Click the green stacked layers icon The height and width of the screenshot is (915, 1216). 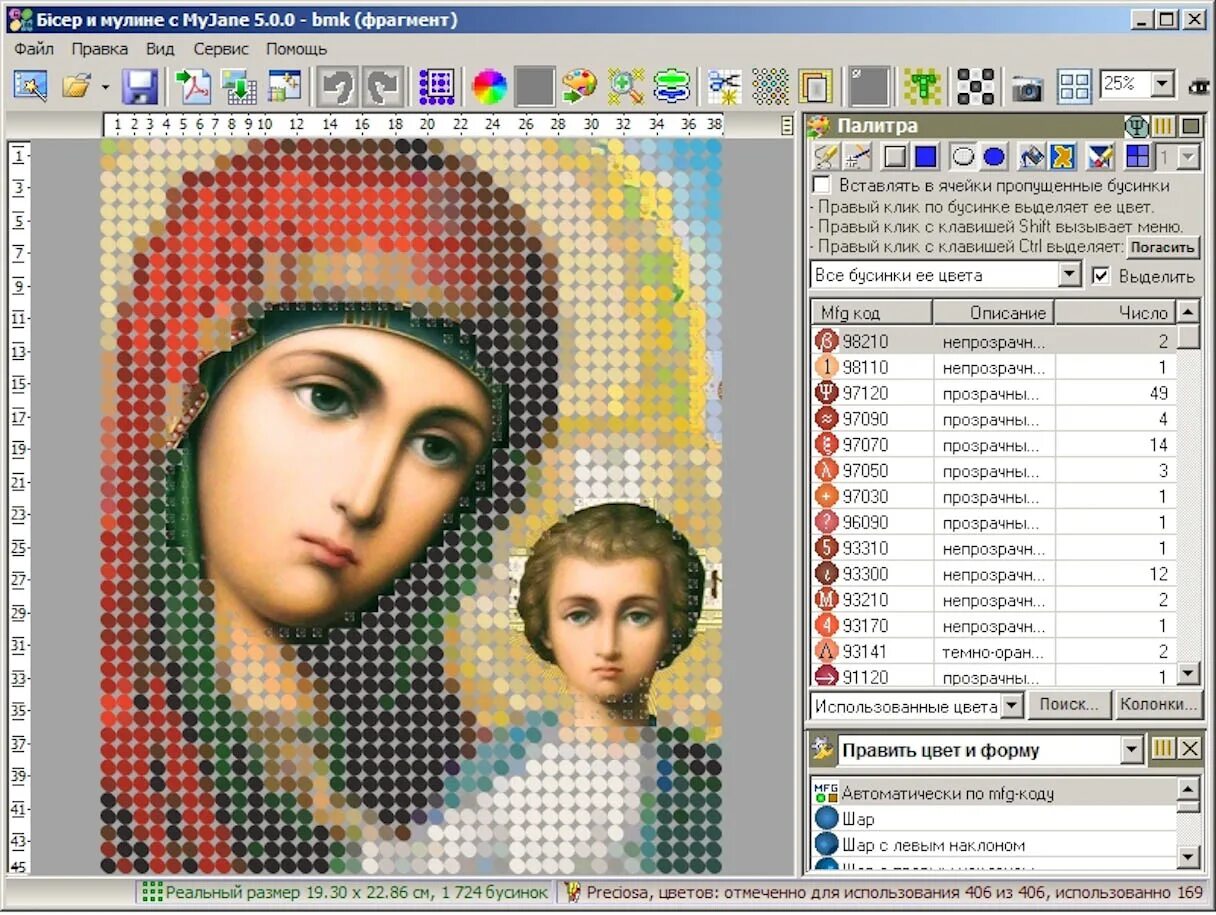pyautogui.click(x=672, y=87)
